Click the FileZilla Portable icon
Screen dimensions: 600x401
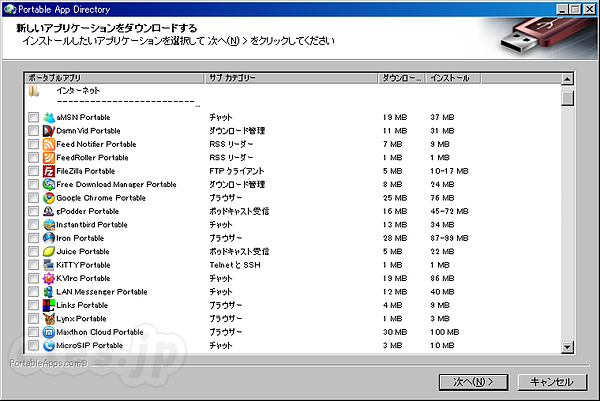coord(48,171)
